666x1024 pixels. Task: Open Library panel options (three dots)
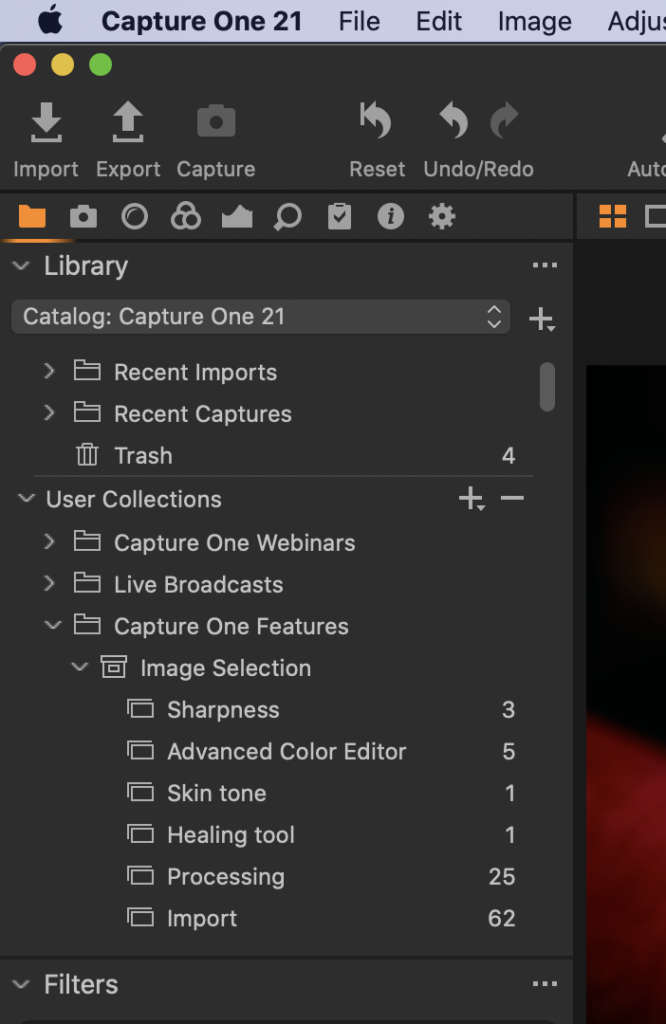545,265
